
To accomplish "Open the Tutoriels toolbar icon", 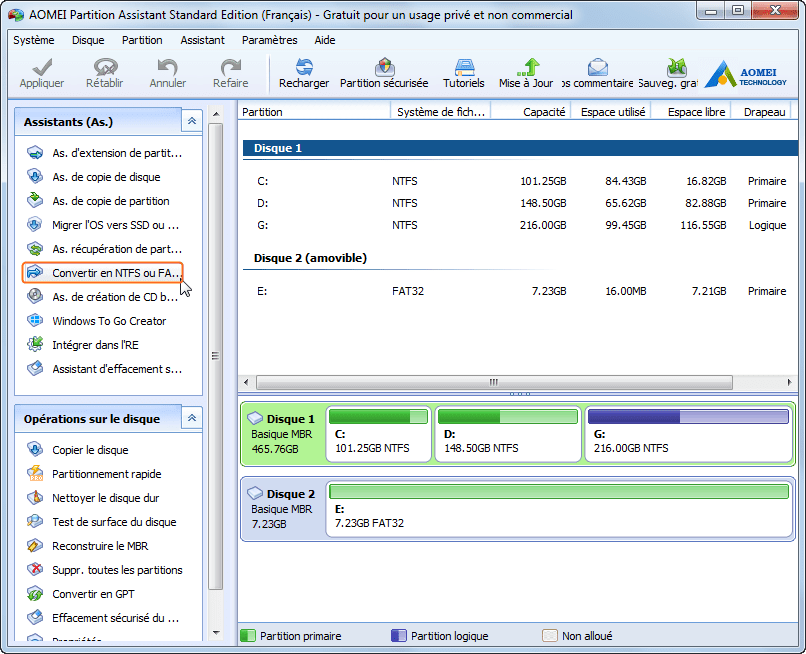I will [x=464, y=67].
